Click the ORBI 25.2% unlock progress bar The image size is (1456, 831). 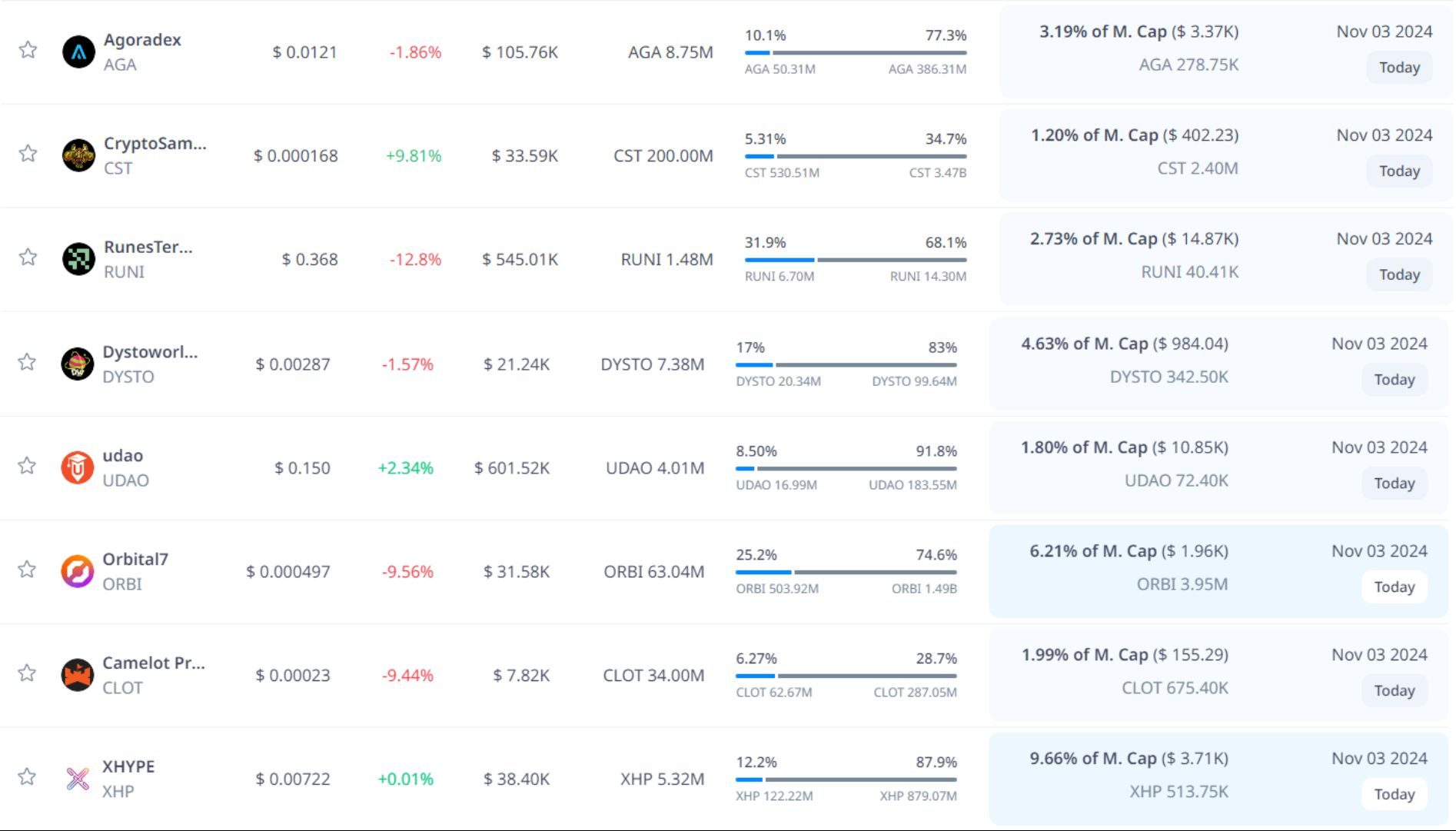[846, 572]
